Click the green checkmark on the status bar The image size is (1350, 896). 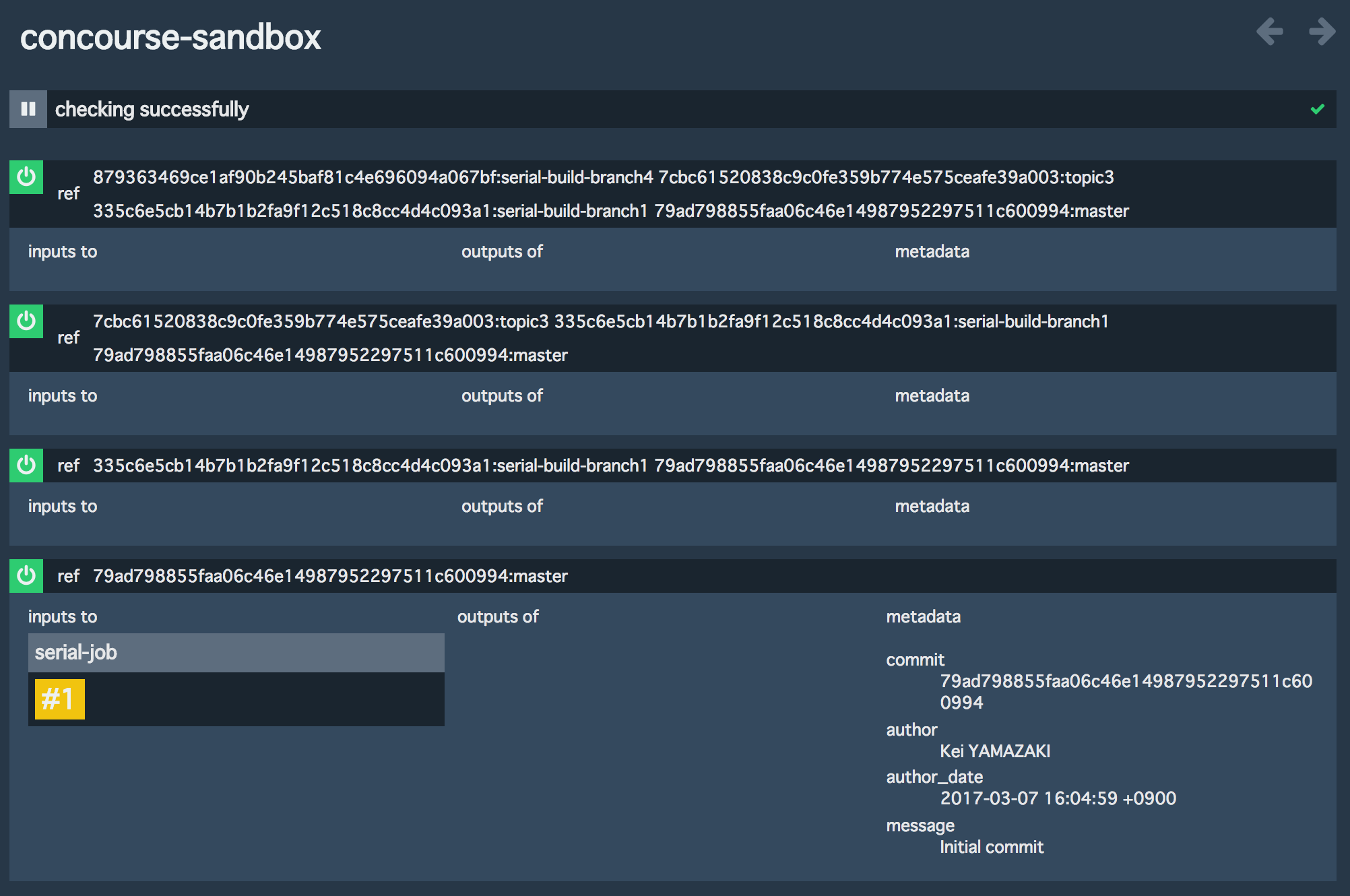[1318, 108]
